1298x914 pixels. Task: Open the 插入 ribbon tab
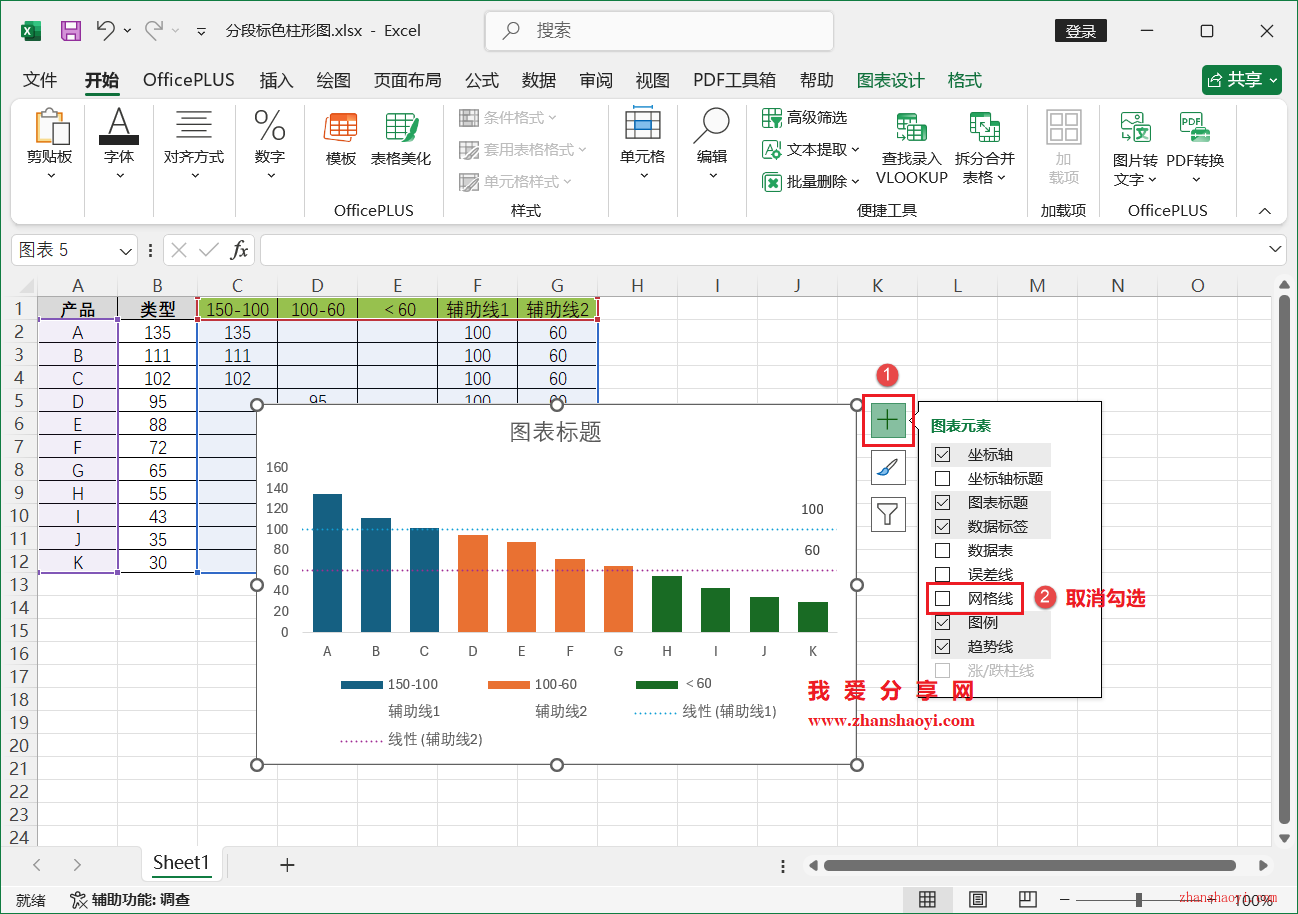point(276,80)
